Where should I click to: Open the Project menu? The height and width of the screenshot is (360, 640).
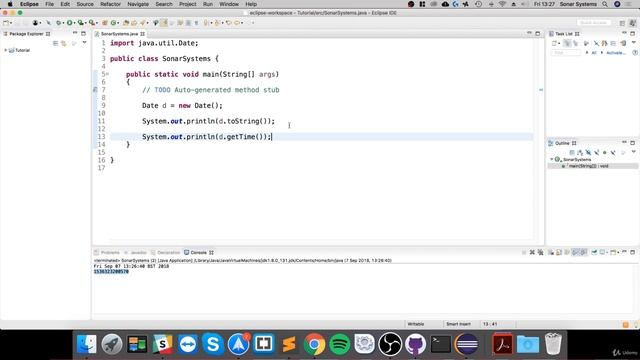point(187,4)
